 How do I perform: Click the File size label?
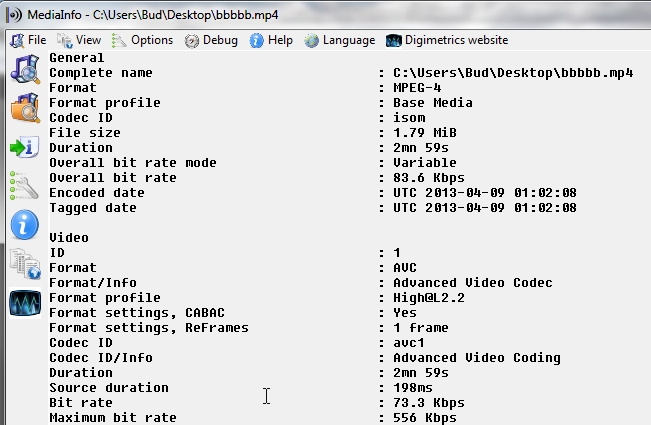tap(85, 133)
